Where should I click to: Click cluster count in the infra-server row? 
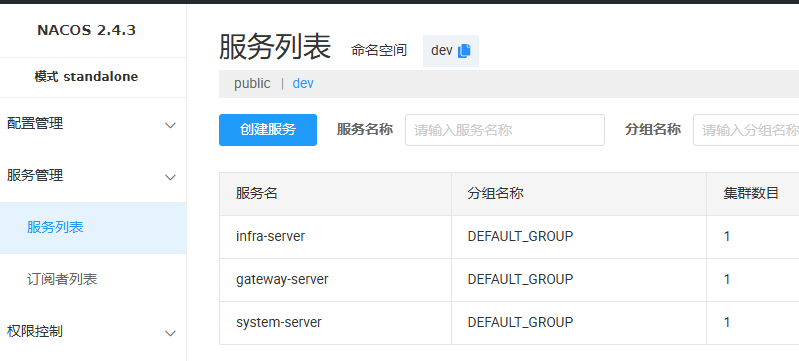point(727,237)
